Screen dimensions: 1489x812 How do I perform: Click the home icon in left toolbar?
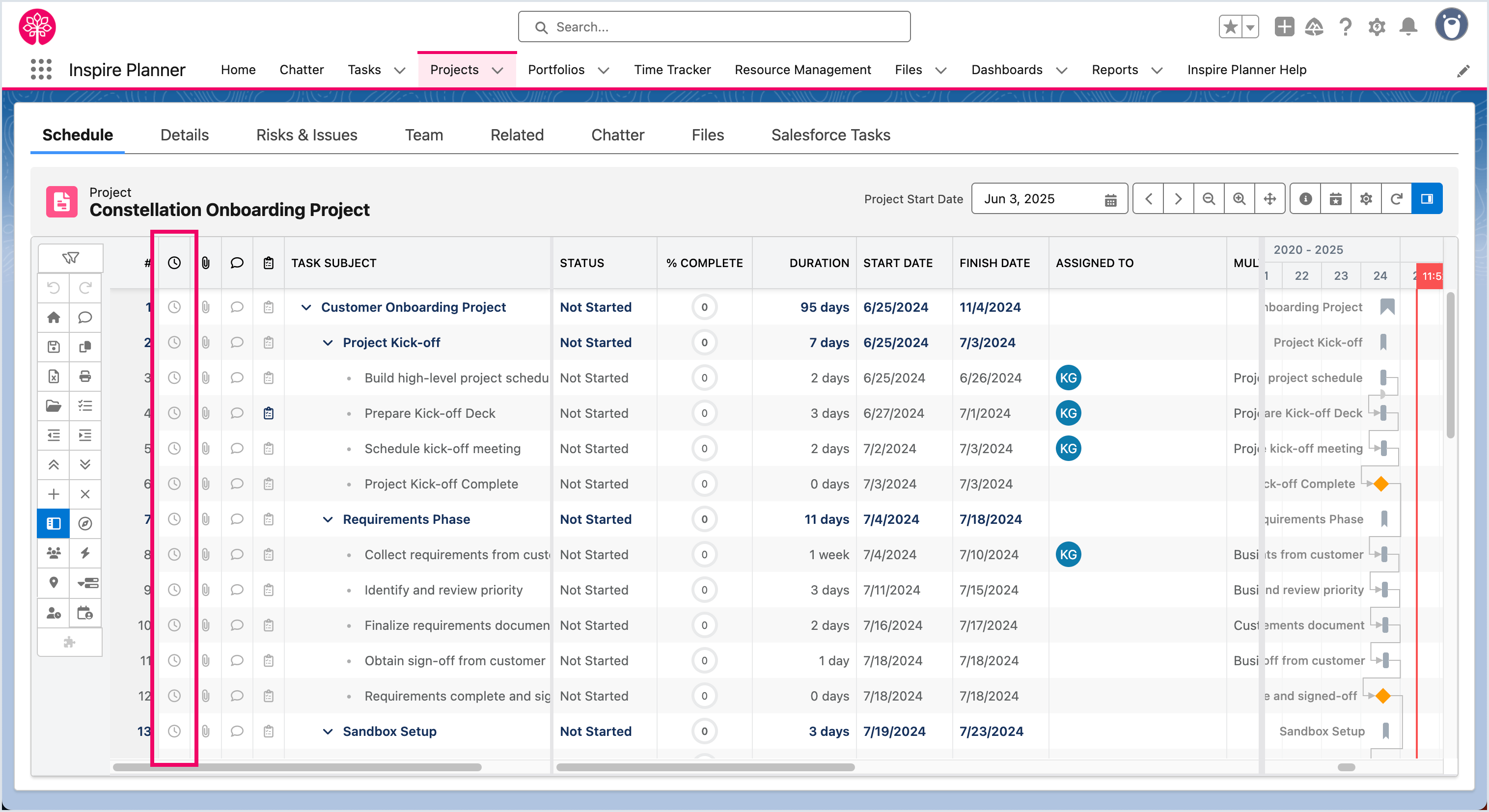[x=54, y=317]
